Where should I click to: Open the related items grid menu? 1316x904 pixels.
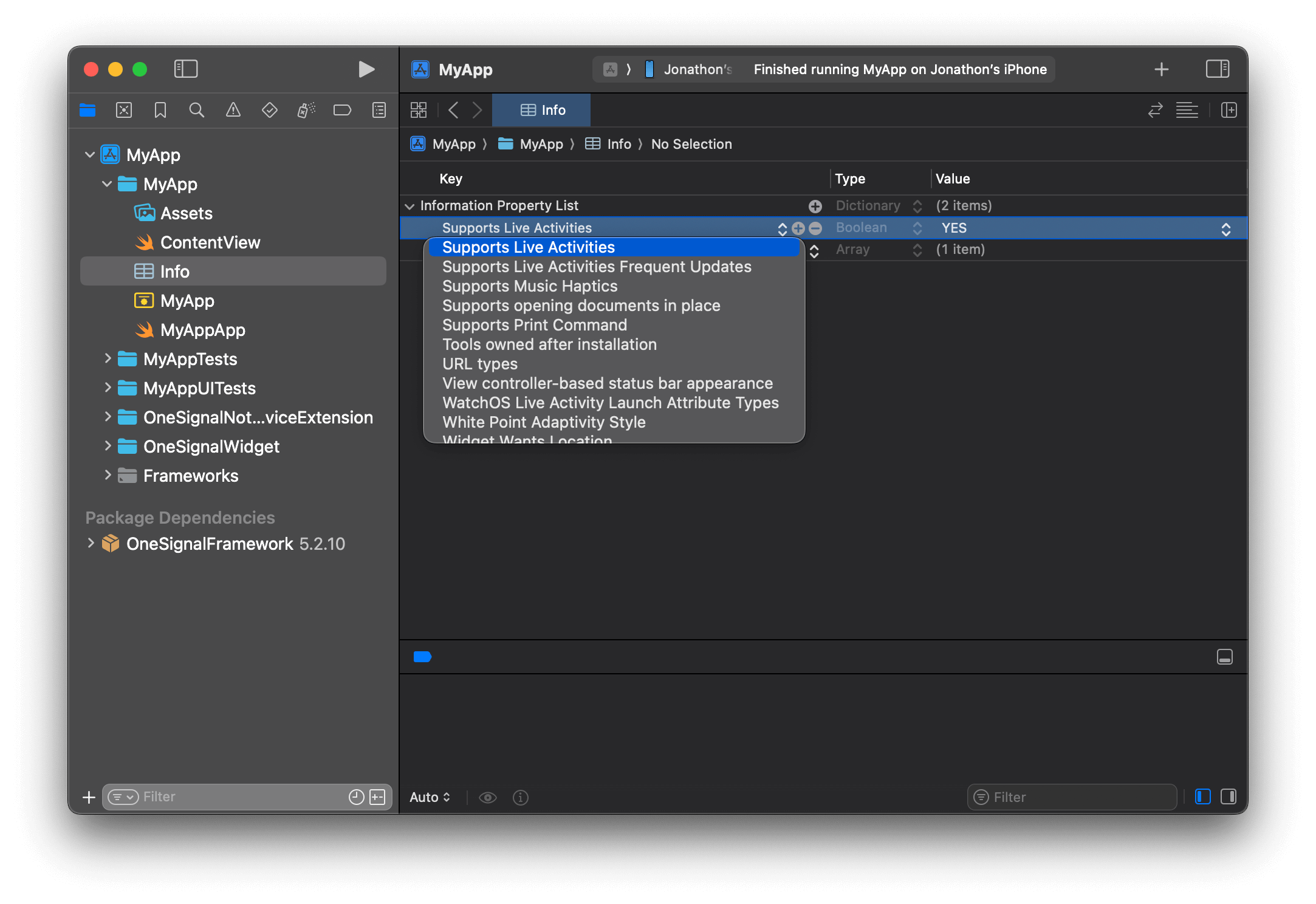[419, 110]
